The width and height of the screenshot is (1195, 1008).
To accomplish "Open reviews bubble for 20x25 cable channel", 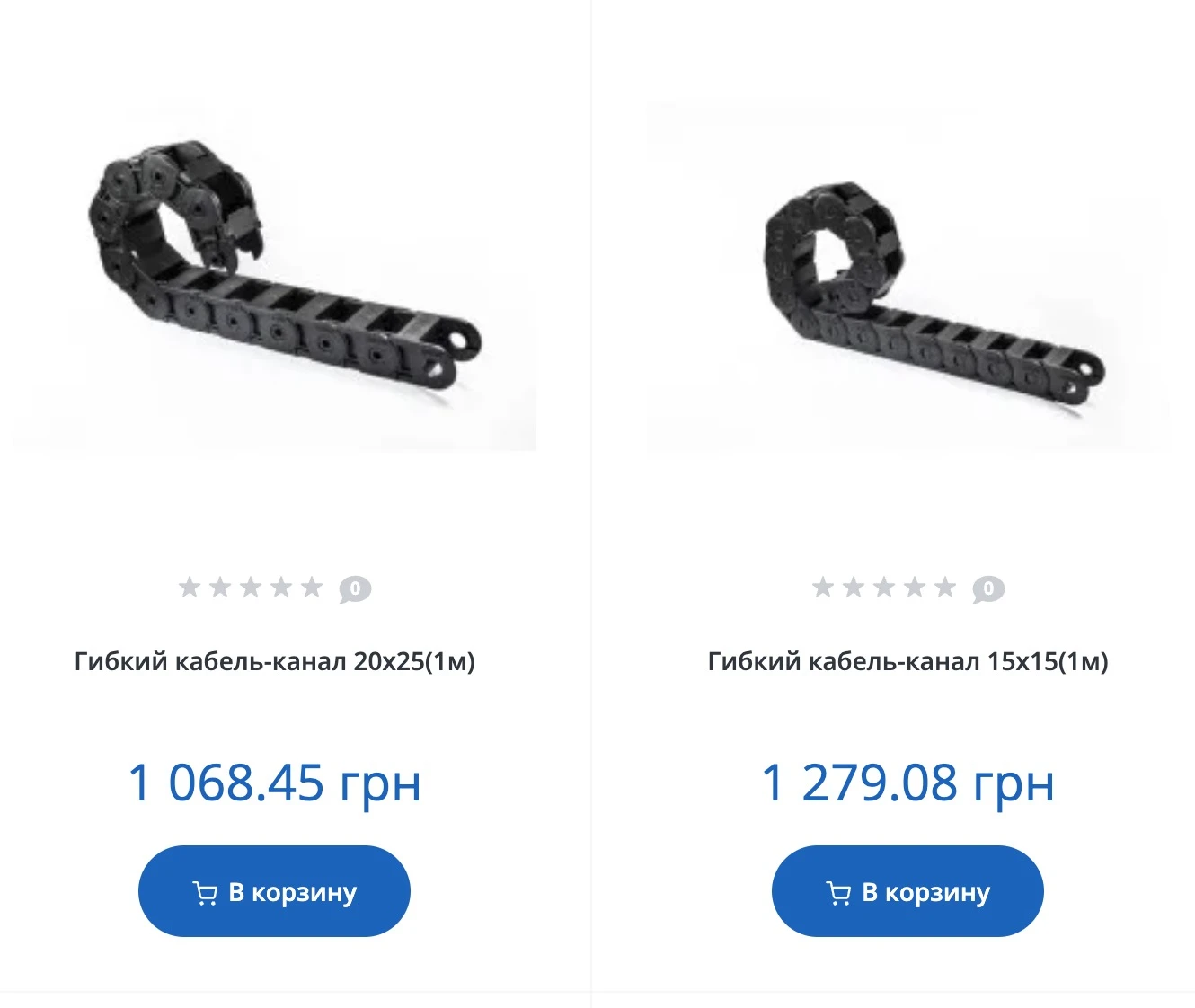I will (355, 589).
